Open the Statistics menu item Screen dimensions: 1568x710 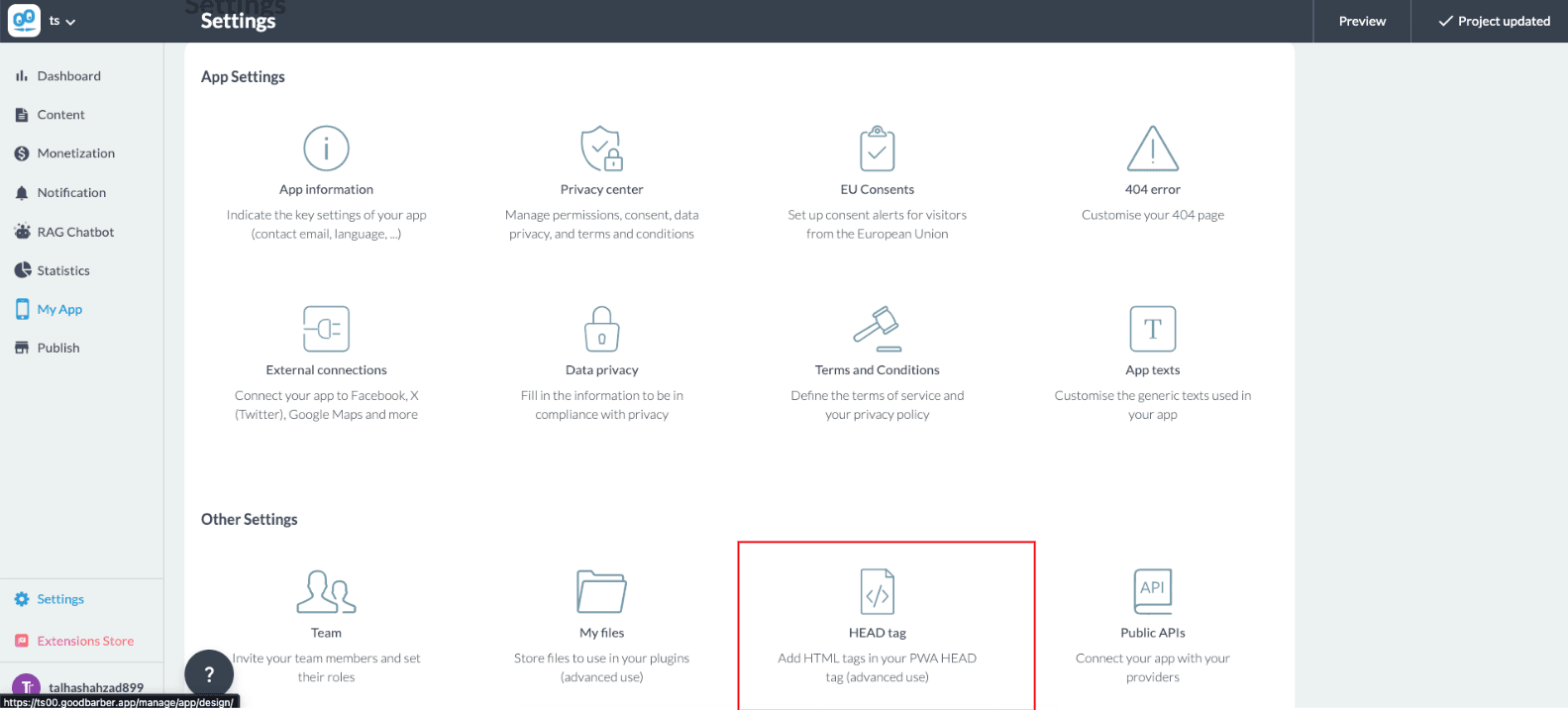[x=63, y=270]
